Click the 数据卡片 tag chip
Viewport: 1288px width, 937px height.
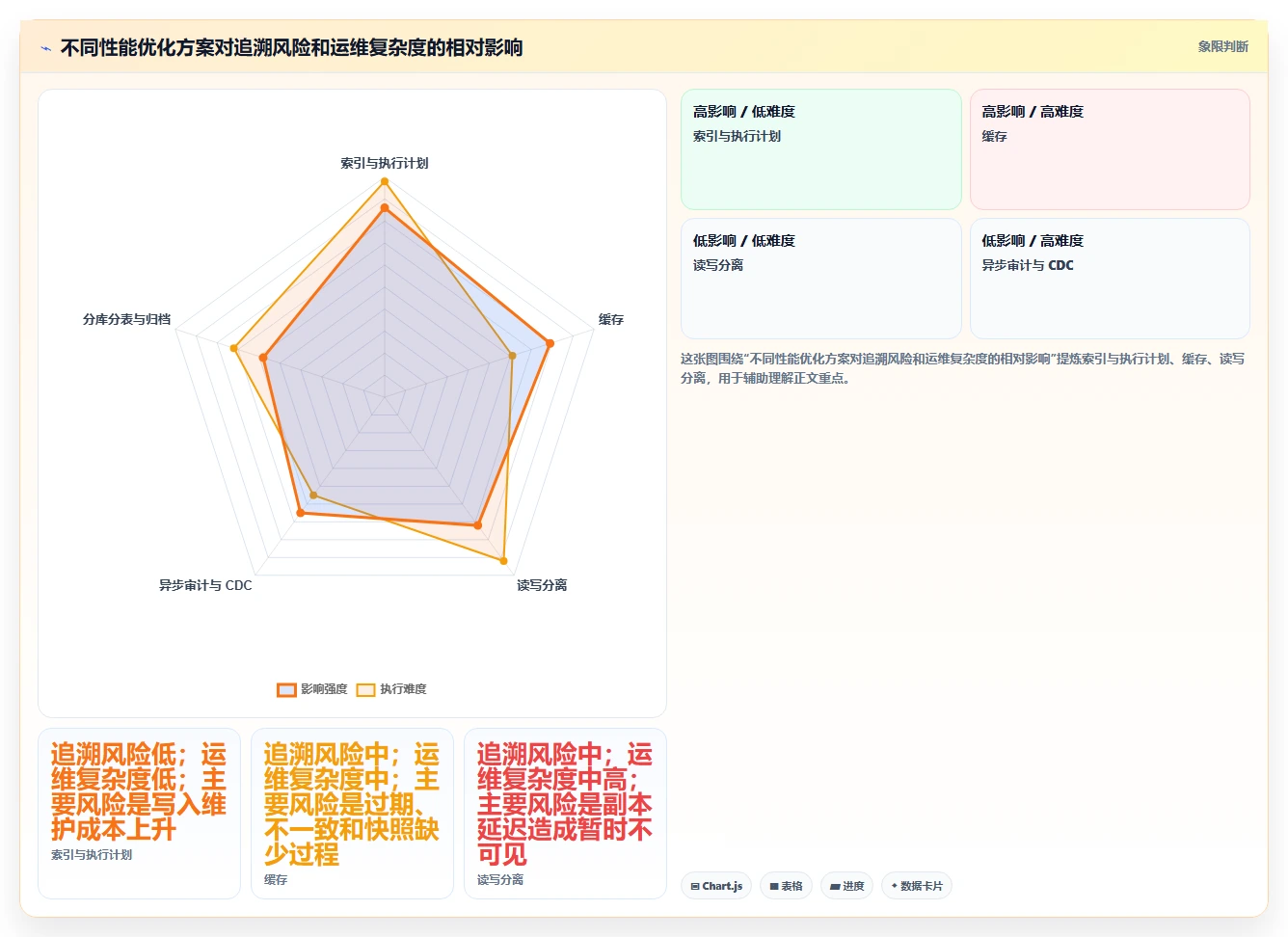[x=917, y=886]
